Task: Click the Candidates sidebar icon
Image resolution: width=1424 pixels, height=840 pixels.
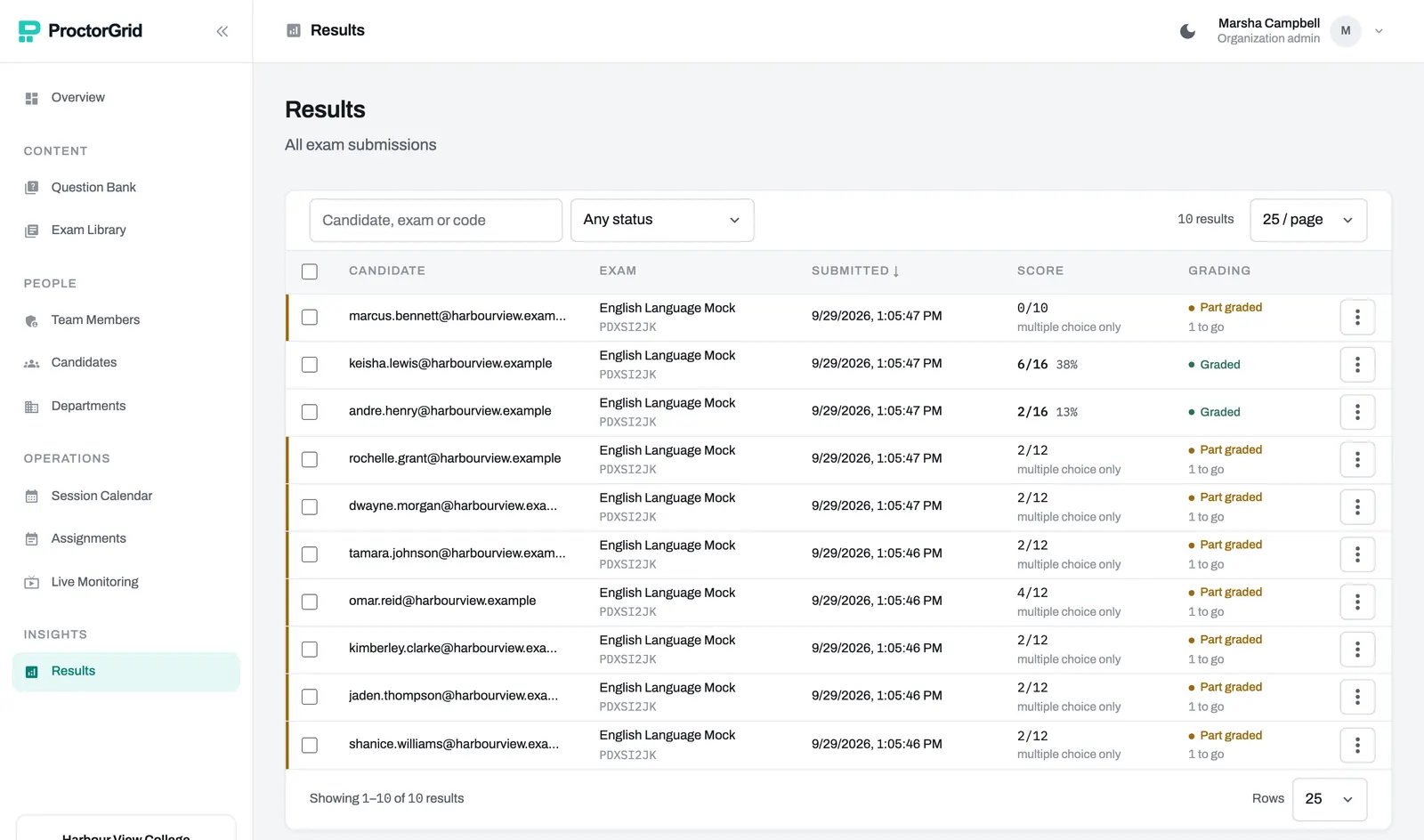Action: click(32, 363)
